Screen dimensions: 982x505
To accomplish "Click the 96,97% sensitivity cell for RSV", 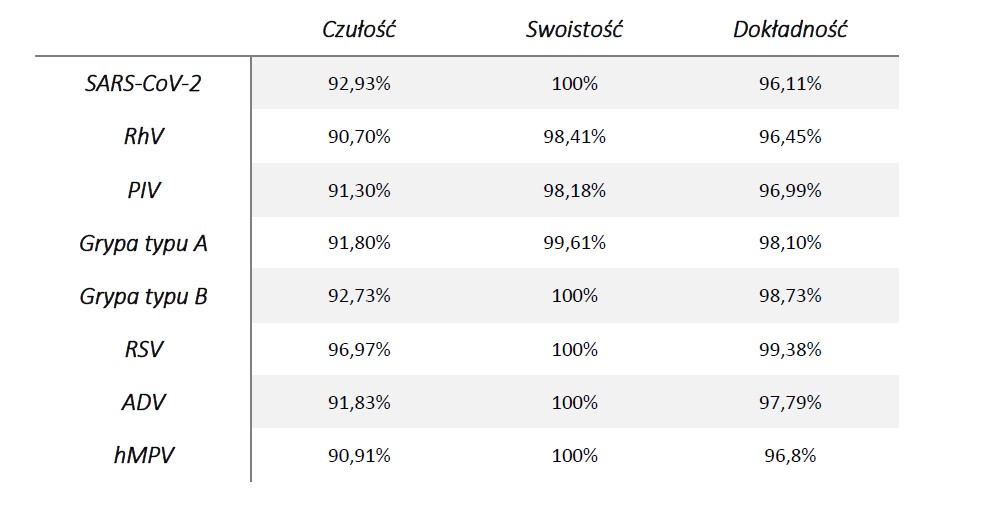I will 359,350.
